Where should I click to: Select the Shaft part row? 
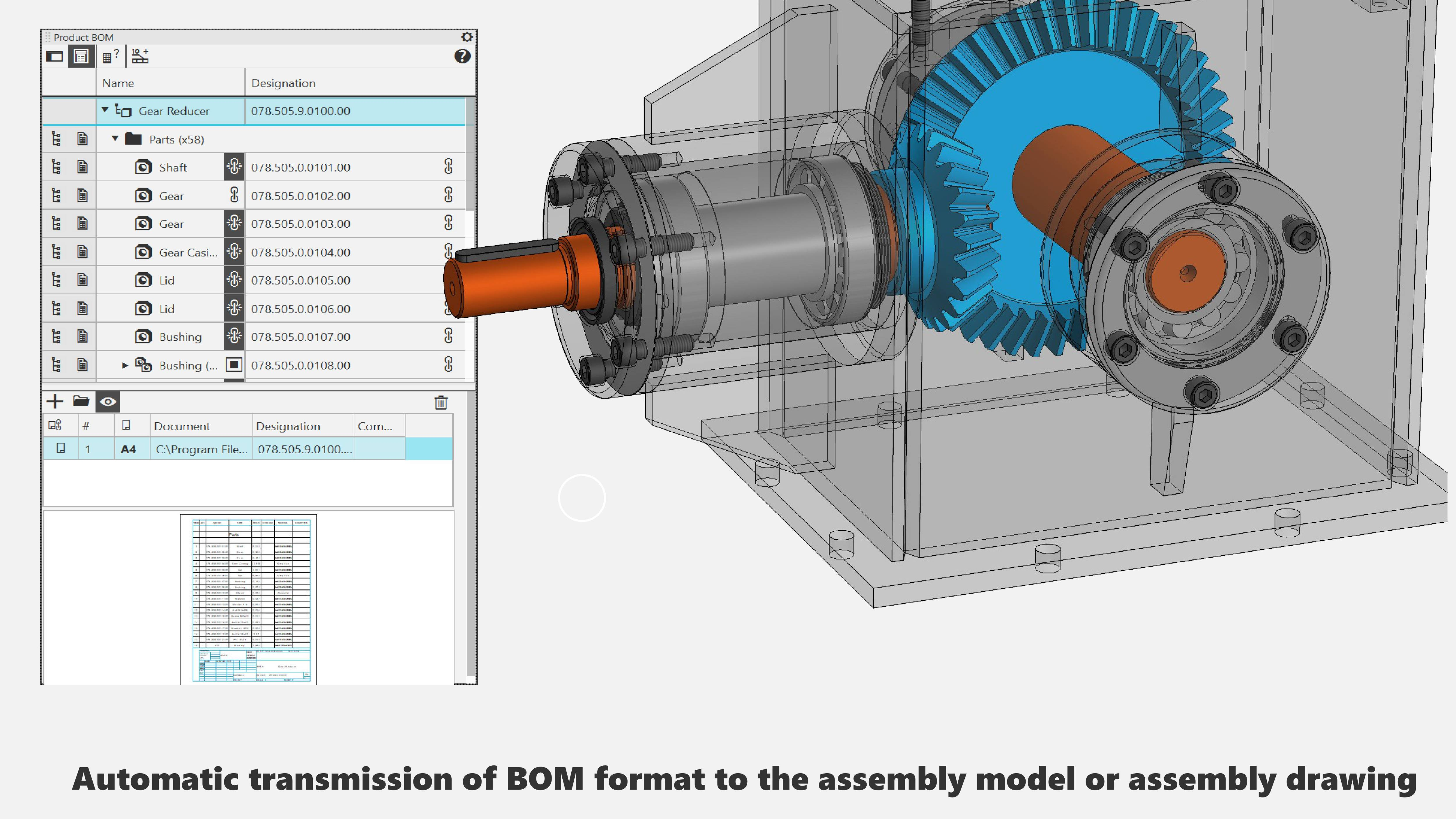[x=253, y=167]
